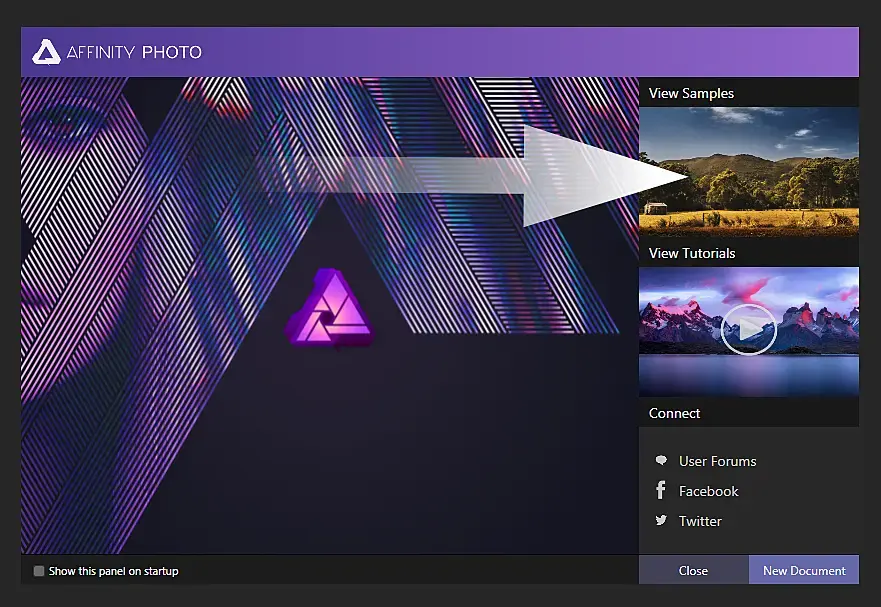The width and height of the screenshot is (881, 607).
Task: Toggle Show this panel on startup checkbox
Action: click(x=39, y=571)
